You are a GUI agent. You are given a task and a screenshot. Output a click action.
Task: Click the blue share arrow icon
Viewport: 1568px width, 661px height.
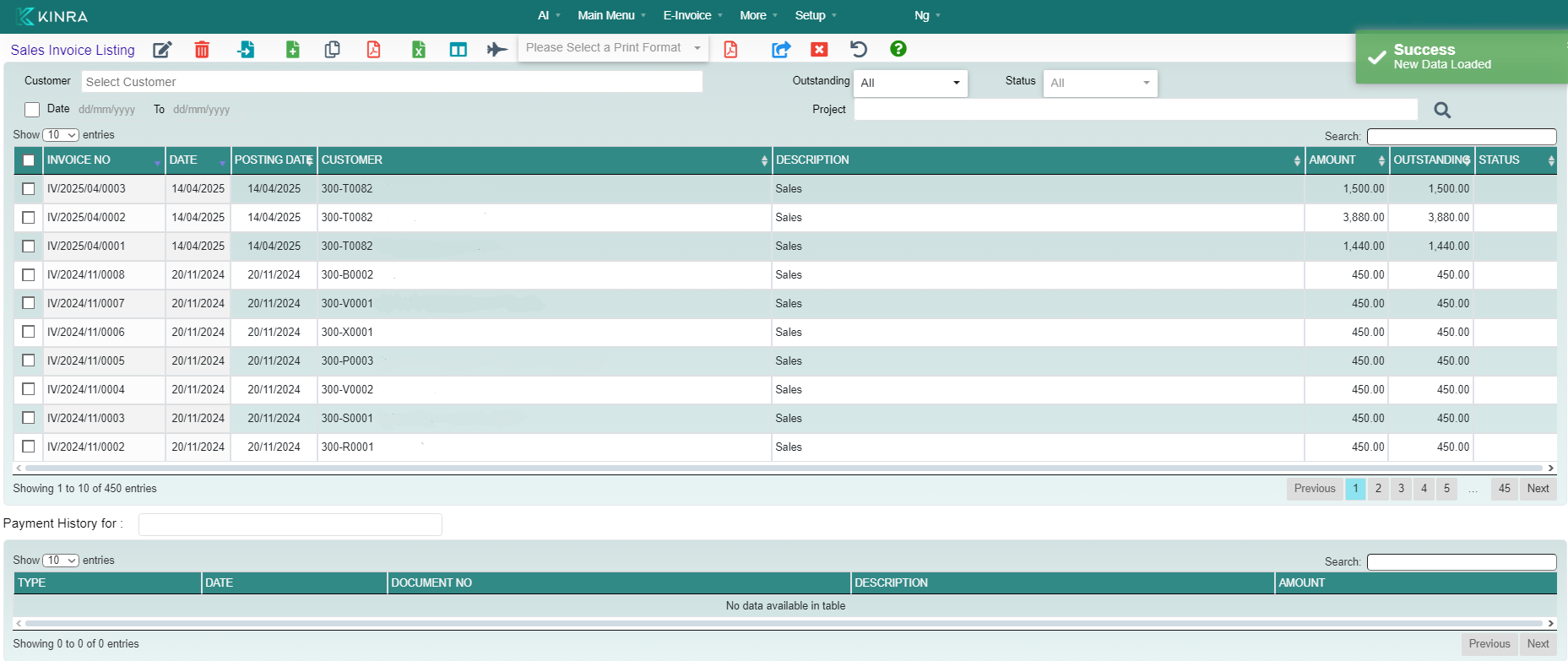pyautogui.click(x=781, y=50)
